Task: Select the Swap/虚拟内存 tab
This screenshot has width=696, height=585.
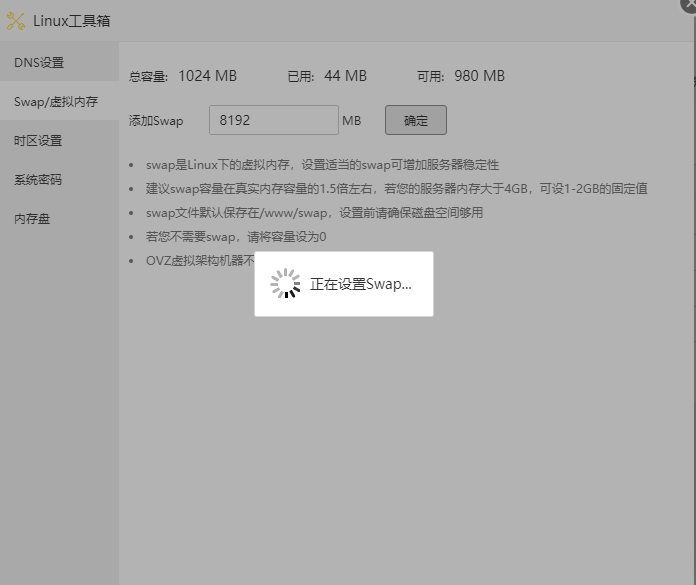Action: (59, 101)
